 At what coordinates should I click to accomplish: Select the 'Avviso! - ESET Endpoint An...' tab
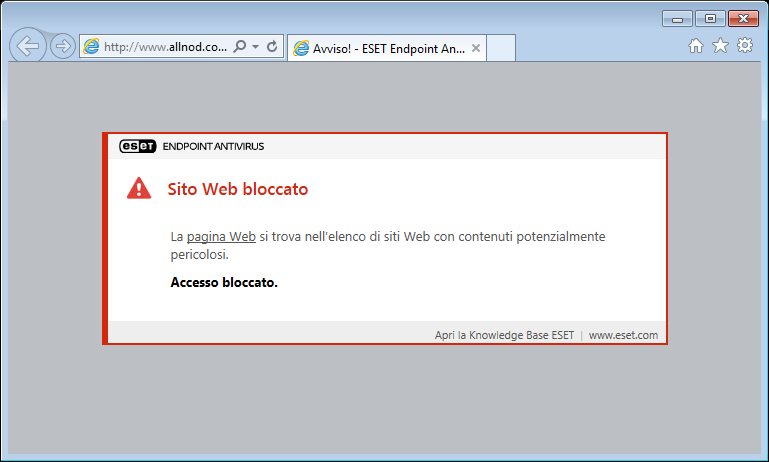pyautogui.click(x=386, y=48)
